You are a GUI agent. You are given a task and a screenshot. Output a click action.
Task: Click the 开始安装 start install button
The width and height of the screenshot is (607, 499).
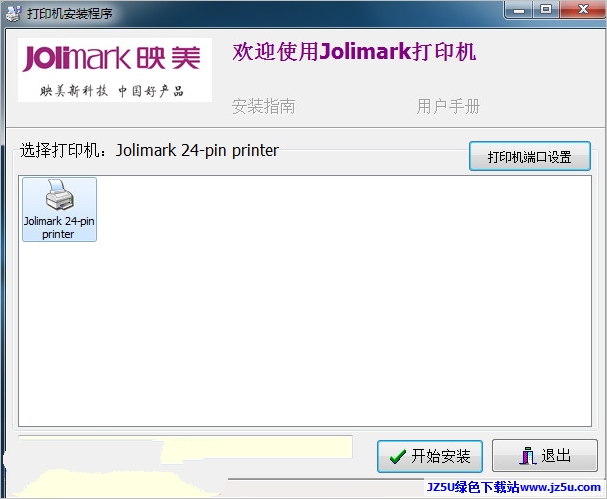pyautogui.click(x=430, y=456)
